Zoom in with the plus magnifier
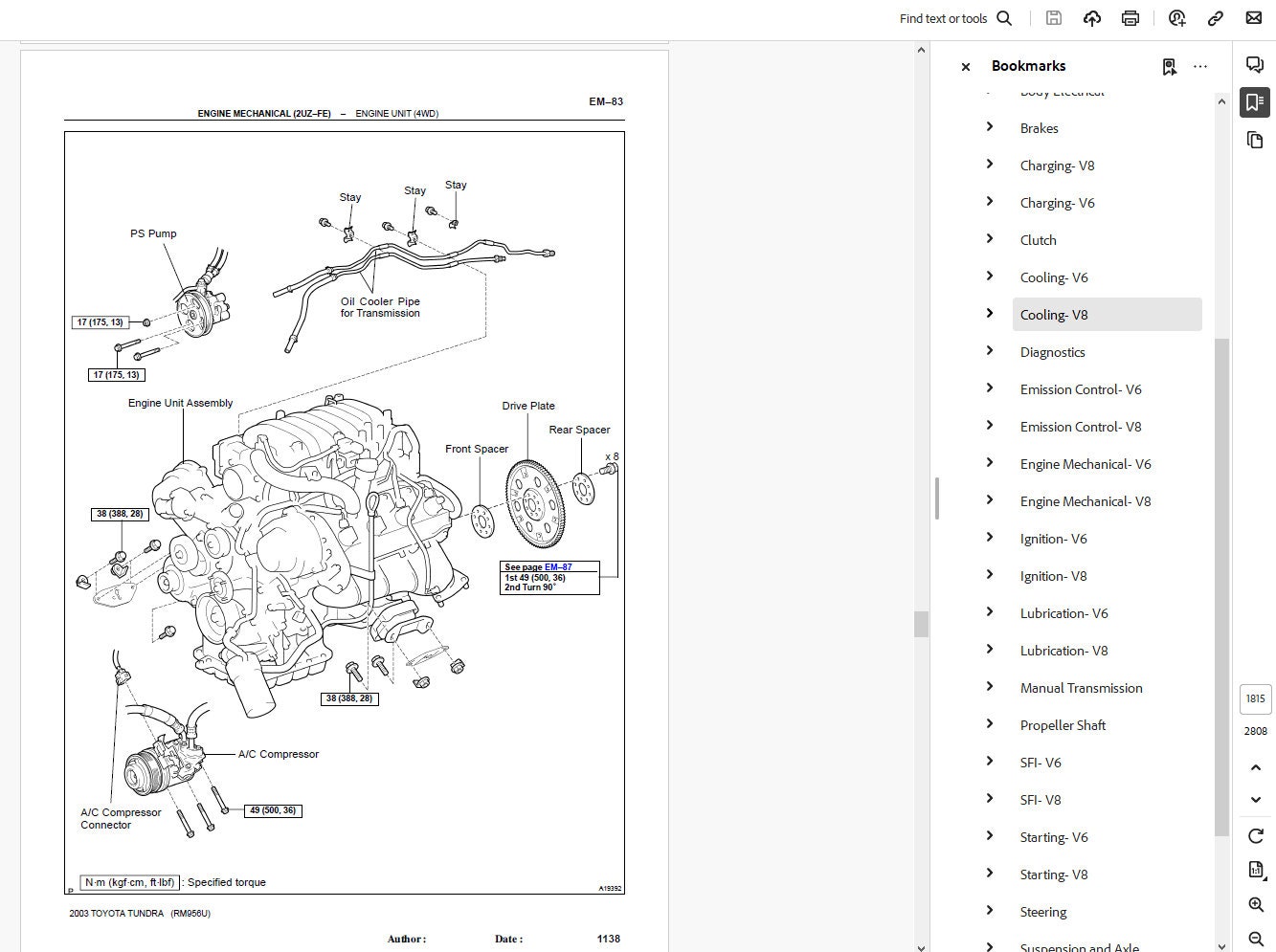 (1256, 905)
